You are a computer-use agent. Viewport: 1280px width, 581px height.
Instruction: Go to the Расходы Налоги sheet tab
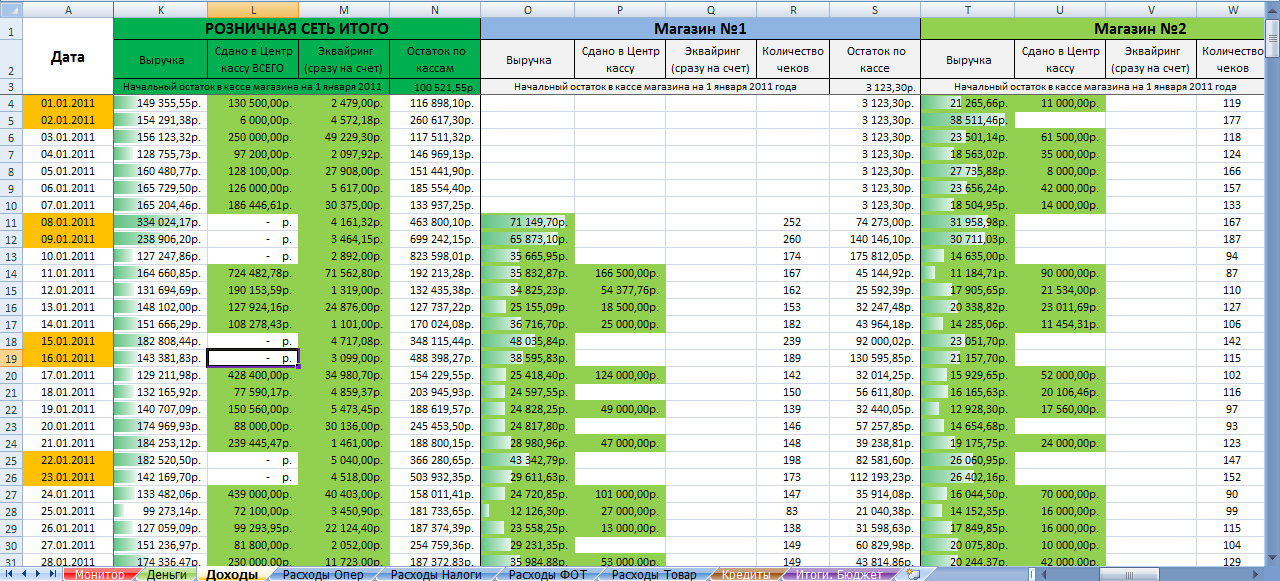click(436, 575)
